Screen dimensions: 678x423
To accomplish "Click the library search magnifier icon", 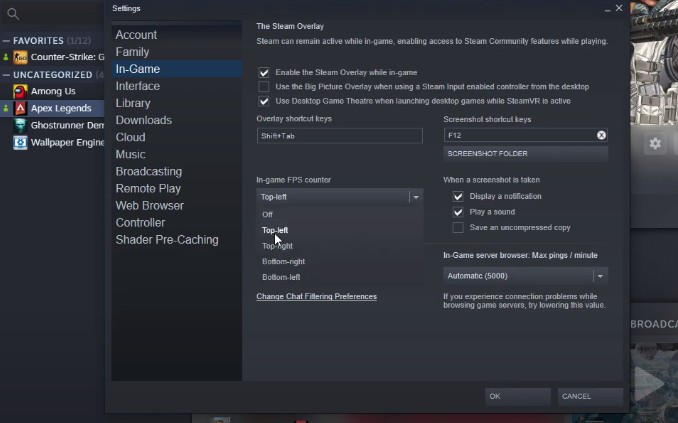I will click(13, 14).
